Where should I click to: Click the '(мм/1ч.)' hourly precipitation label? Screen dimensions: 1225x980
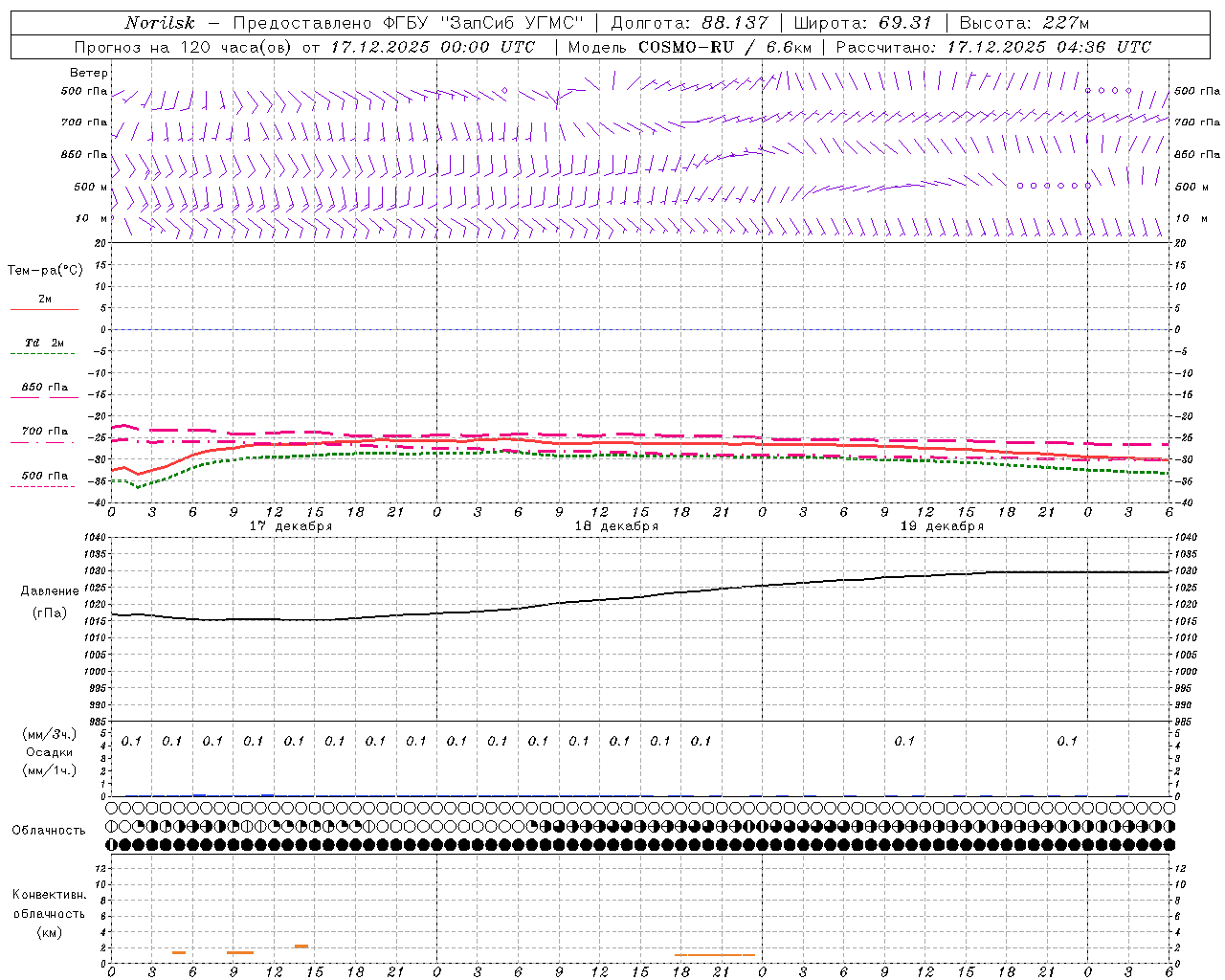[49, 770]
